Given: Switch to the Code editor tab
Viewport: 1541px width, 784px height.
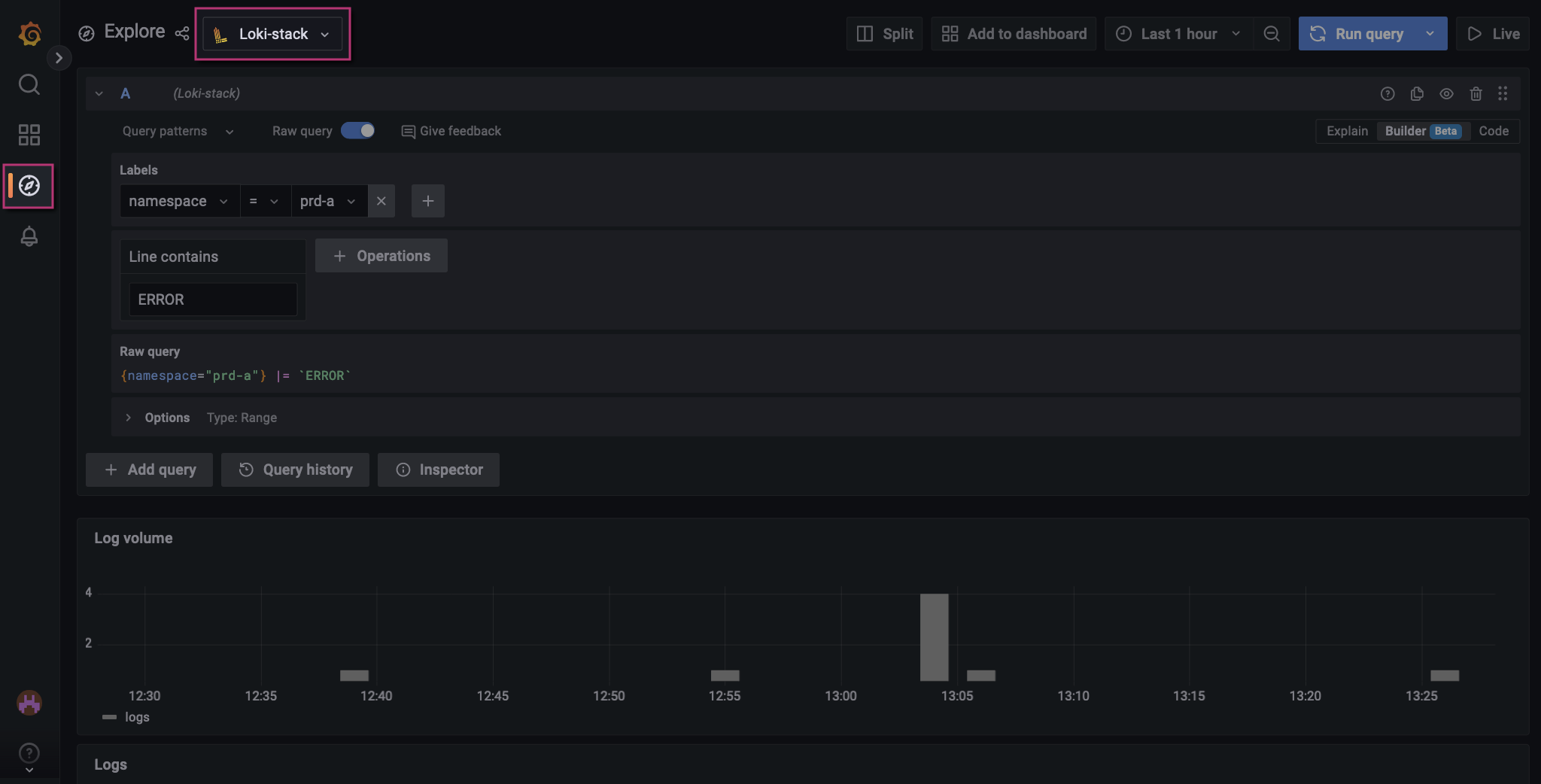Looking at the screenshot, I should [1493, 131].
